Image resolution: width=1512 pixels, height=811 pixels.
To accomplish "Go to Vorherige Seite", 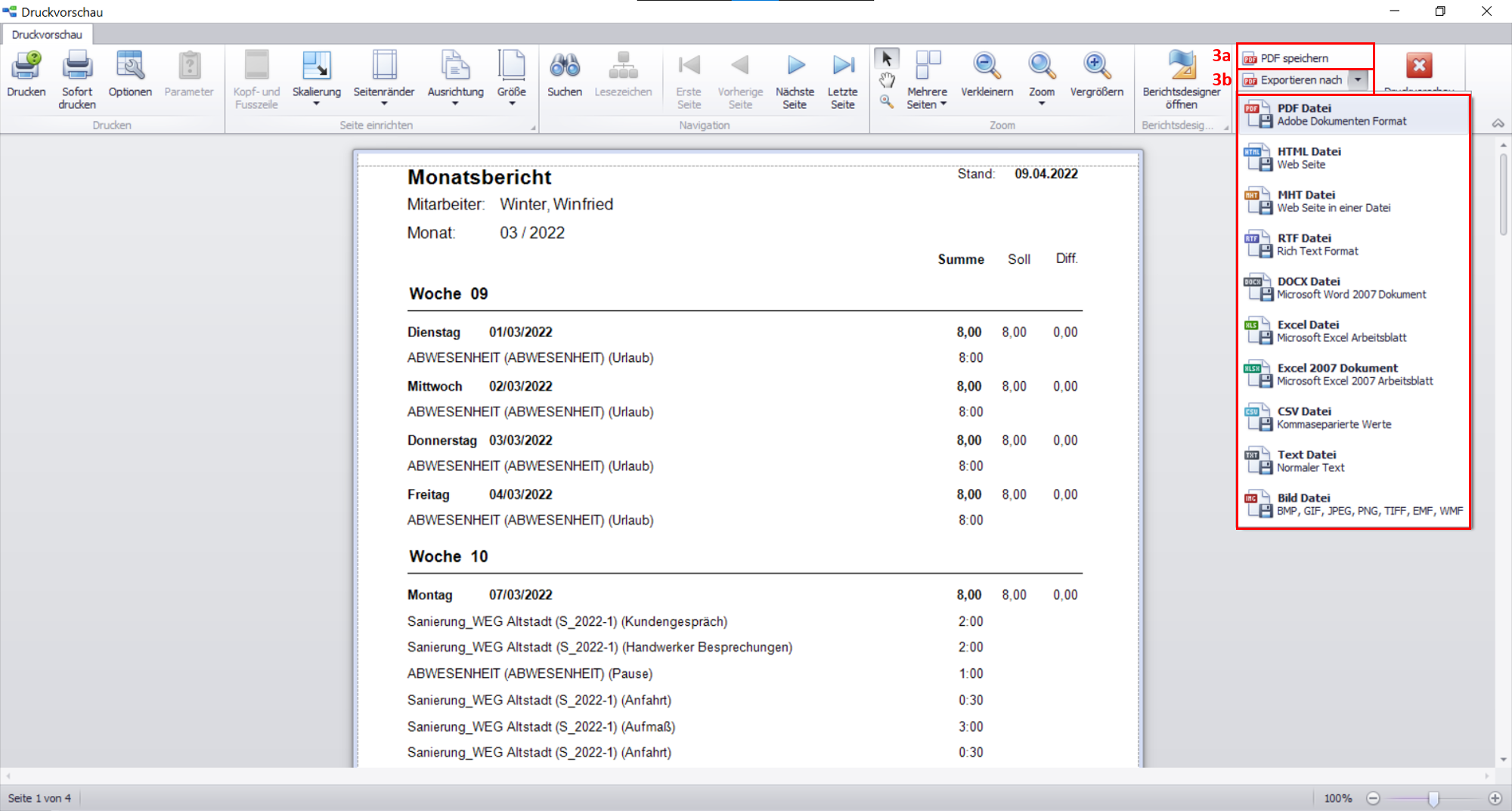I will [740, 79].
